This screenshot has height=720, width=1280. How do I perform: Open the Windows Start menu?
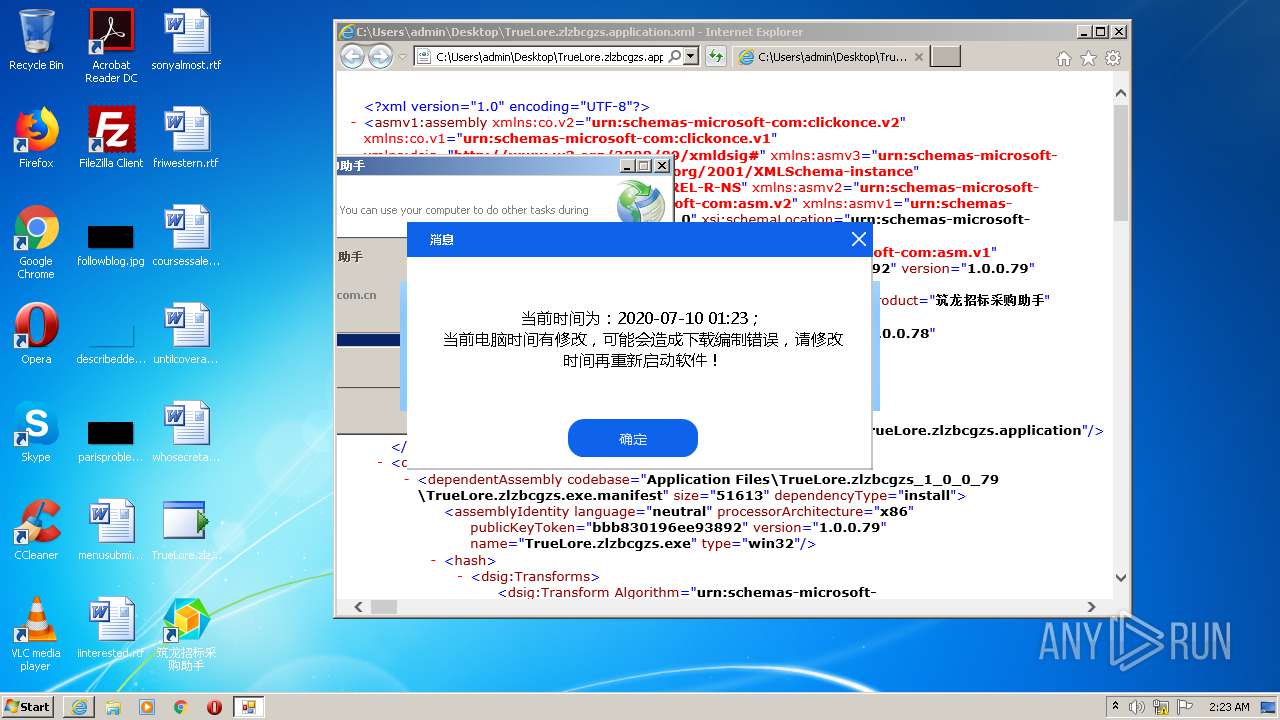(28, 706)
